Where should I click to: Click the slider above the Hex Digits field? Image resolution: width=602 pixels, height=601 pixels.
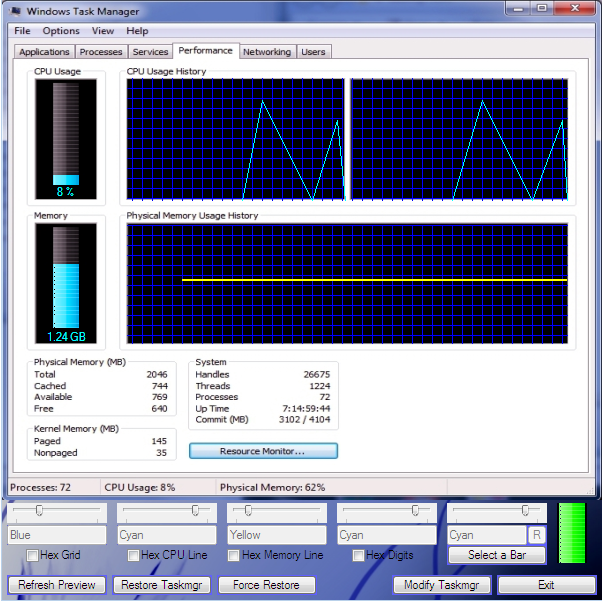(387, 513)
